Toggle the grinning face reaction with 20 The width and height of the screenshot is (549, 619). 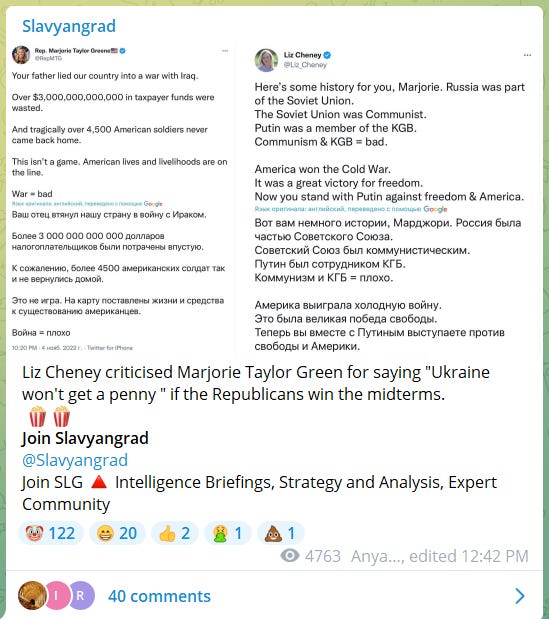(117, 533)
